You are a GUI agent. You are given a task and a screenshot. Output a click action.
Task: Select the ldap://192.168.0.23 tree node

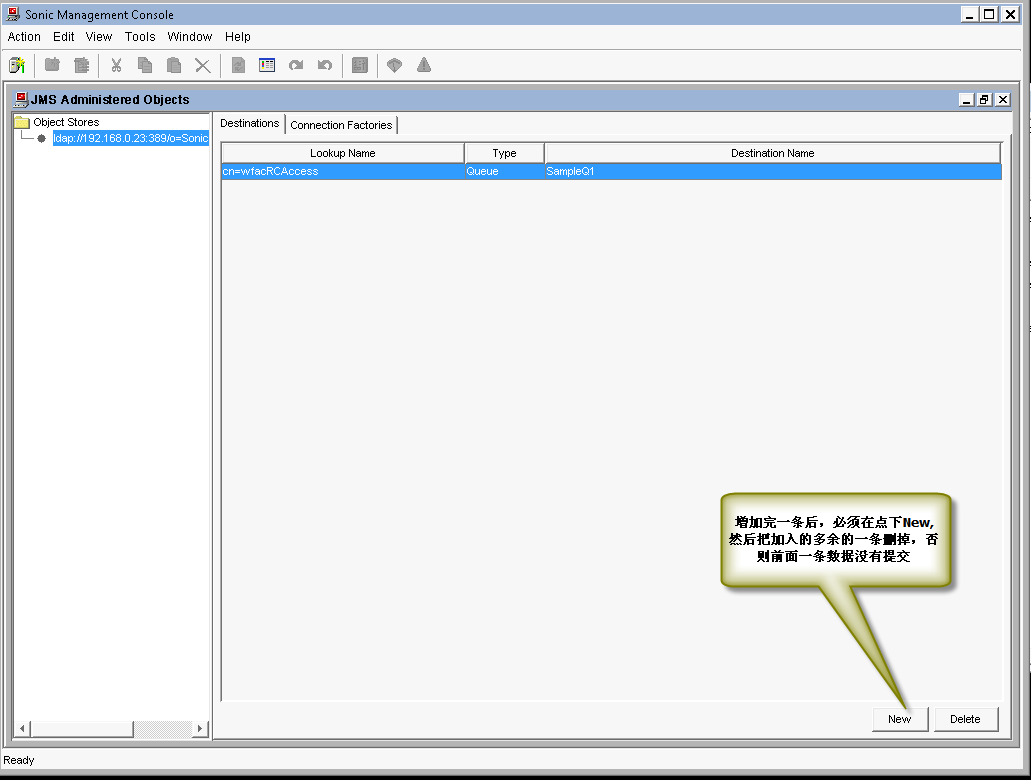point(130,138)
